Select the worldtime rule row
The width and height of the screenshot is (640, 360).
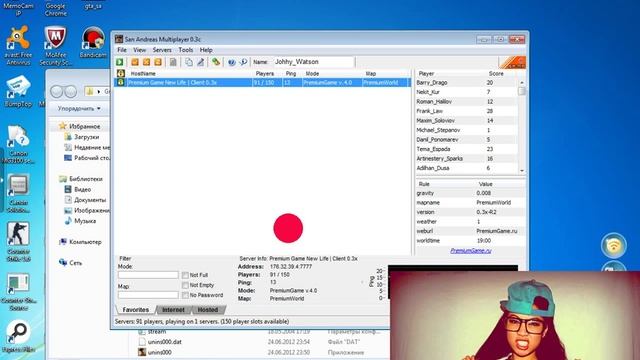tap(470, 240)
